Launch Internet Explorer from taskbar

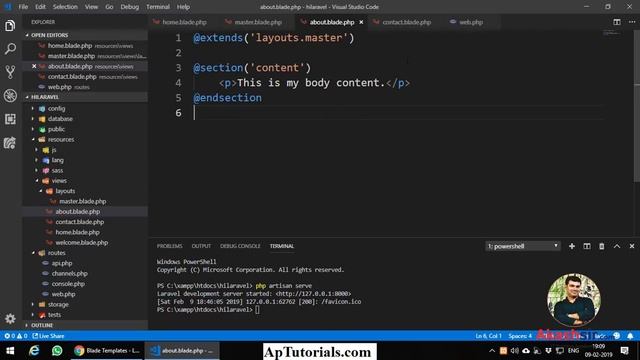click(x=34, y=351)
